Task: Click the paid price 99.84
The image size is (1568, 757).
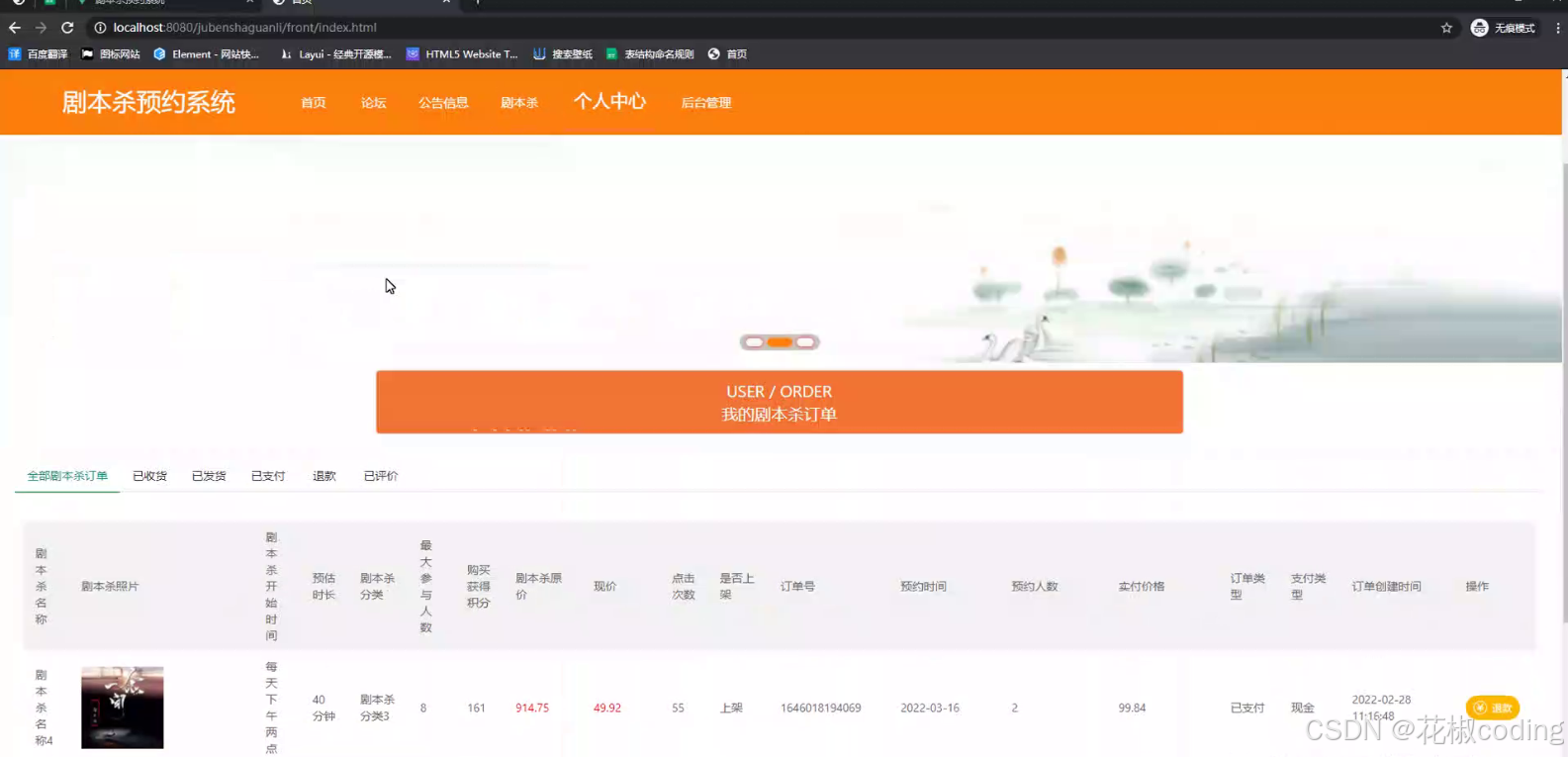Action: [x=1132, y=709]
